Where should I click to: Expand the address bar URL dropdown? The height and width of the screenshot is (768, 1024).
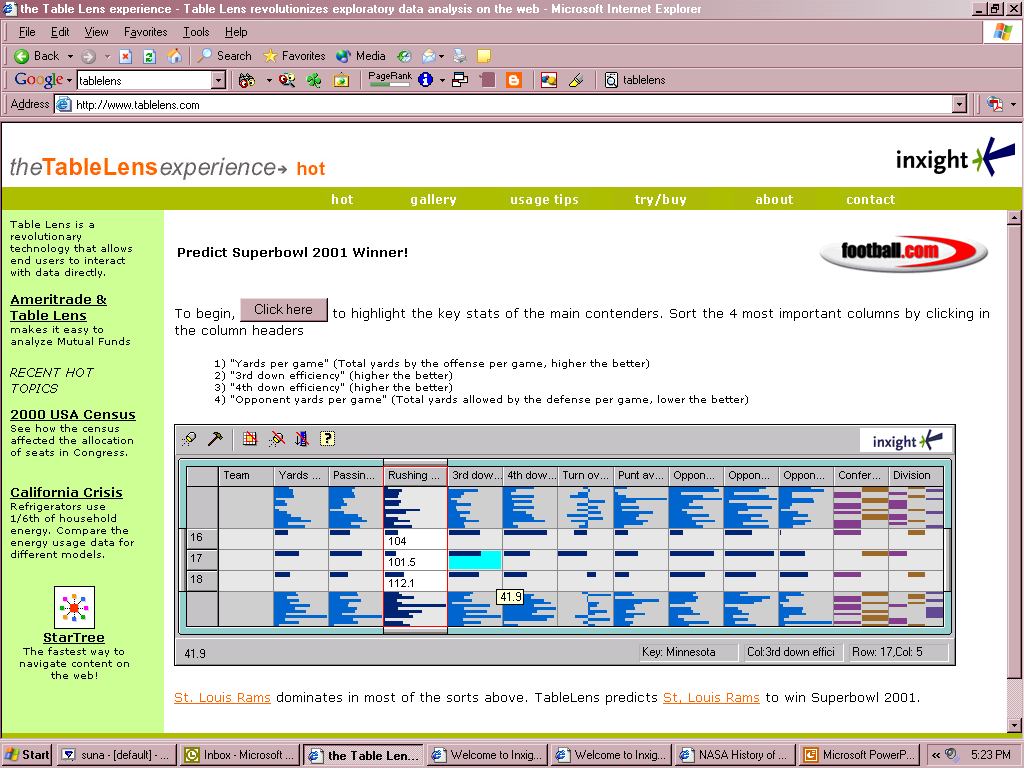click(959, 104)
